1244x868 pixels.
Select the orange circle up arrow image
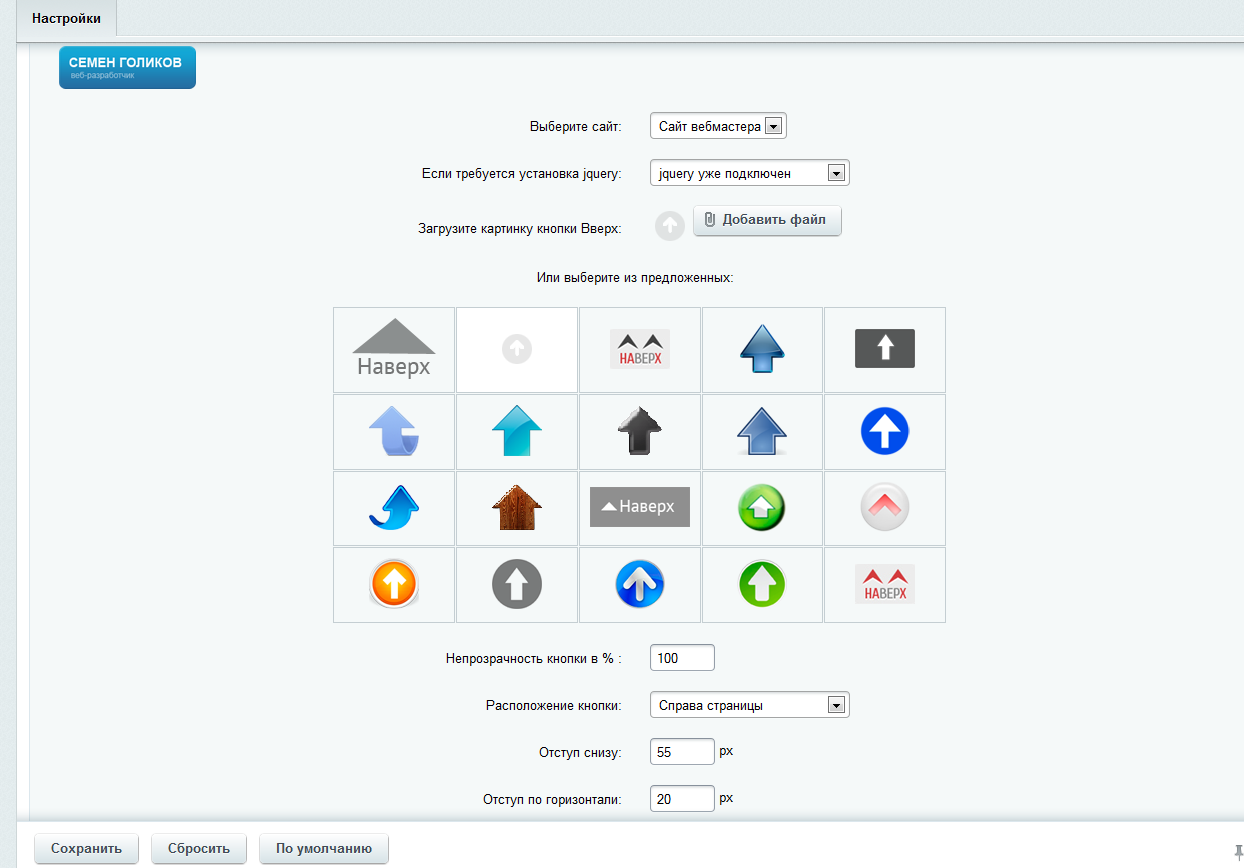pyautogui.click(x=394, y=584)
